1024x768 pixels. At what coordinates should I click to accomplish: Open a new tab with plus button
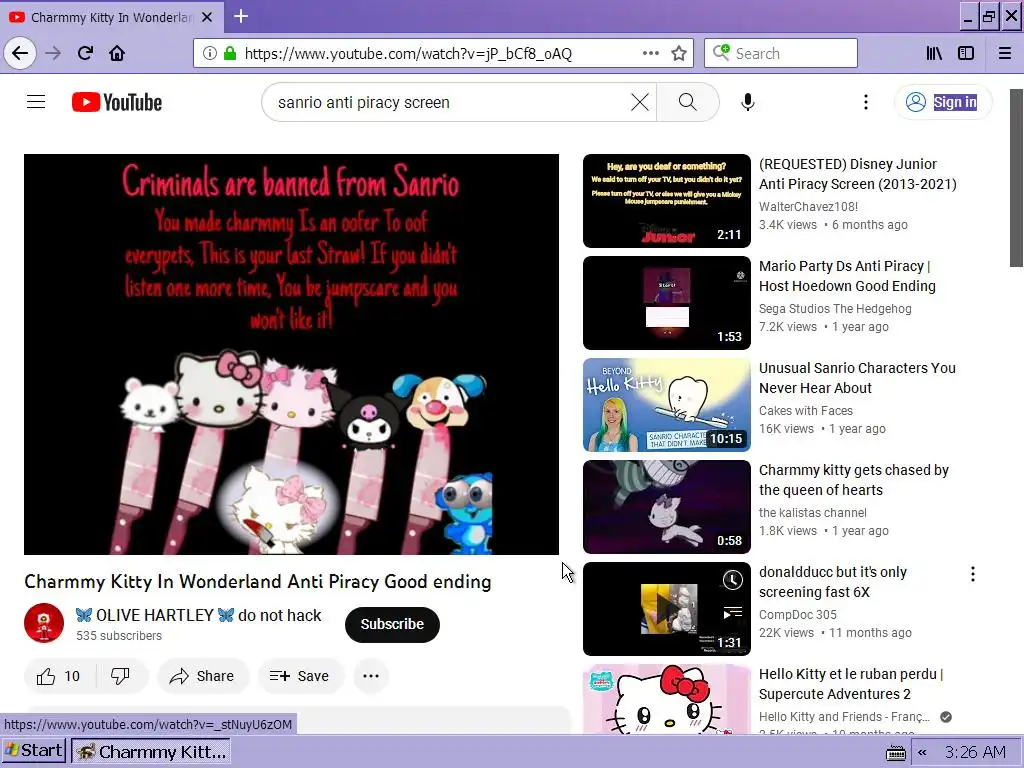tap(241, 16)
